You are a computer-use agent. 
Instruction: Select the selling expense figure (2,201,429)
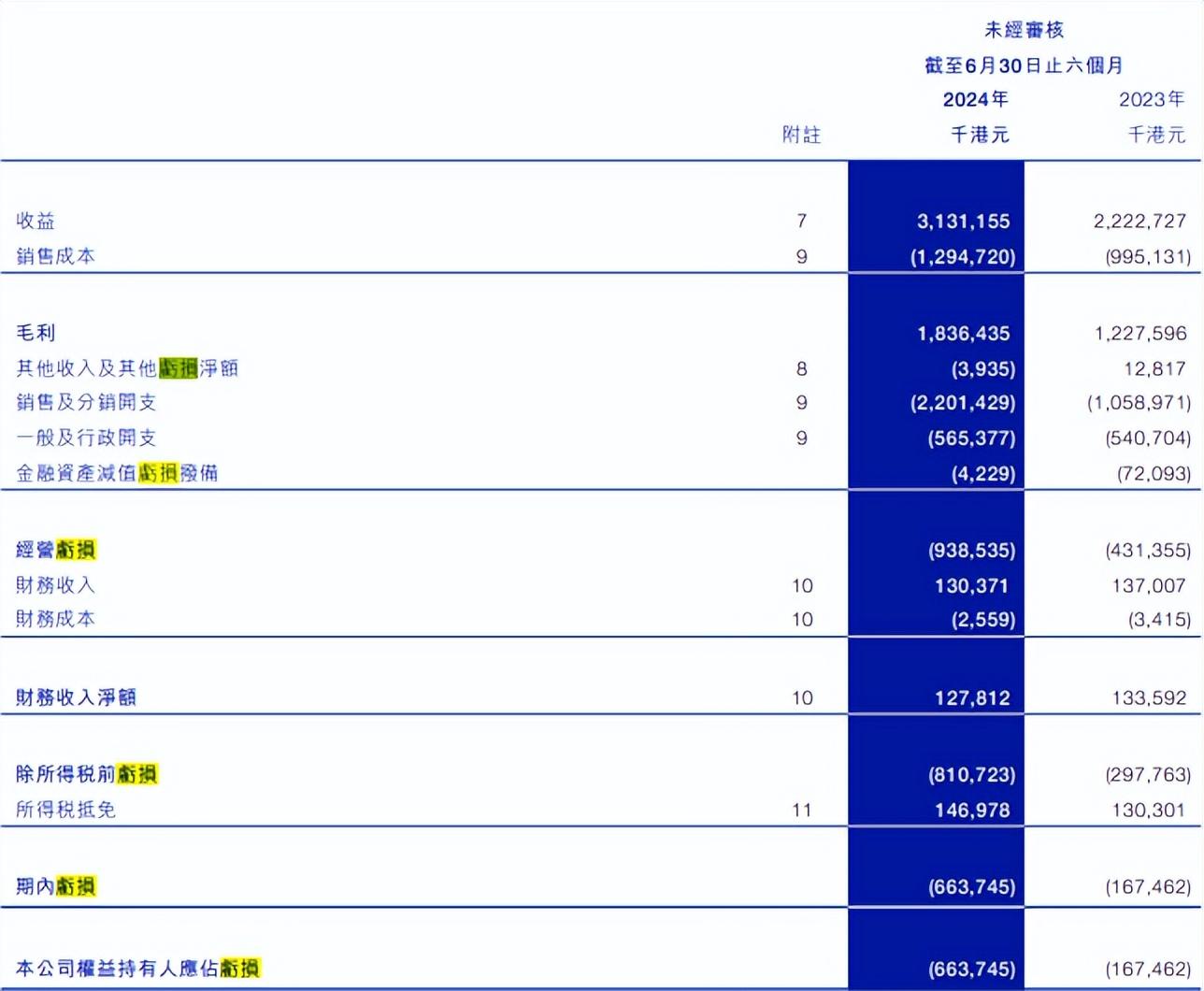pyautogui.click(x=962, y=403)
